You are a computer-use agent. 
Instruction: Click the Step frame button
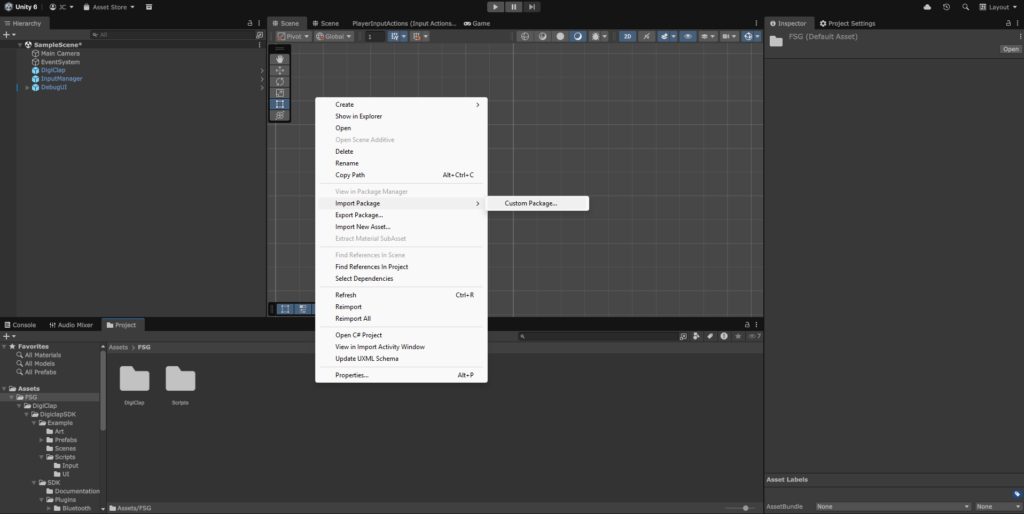point(532,7)
